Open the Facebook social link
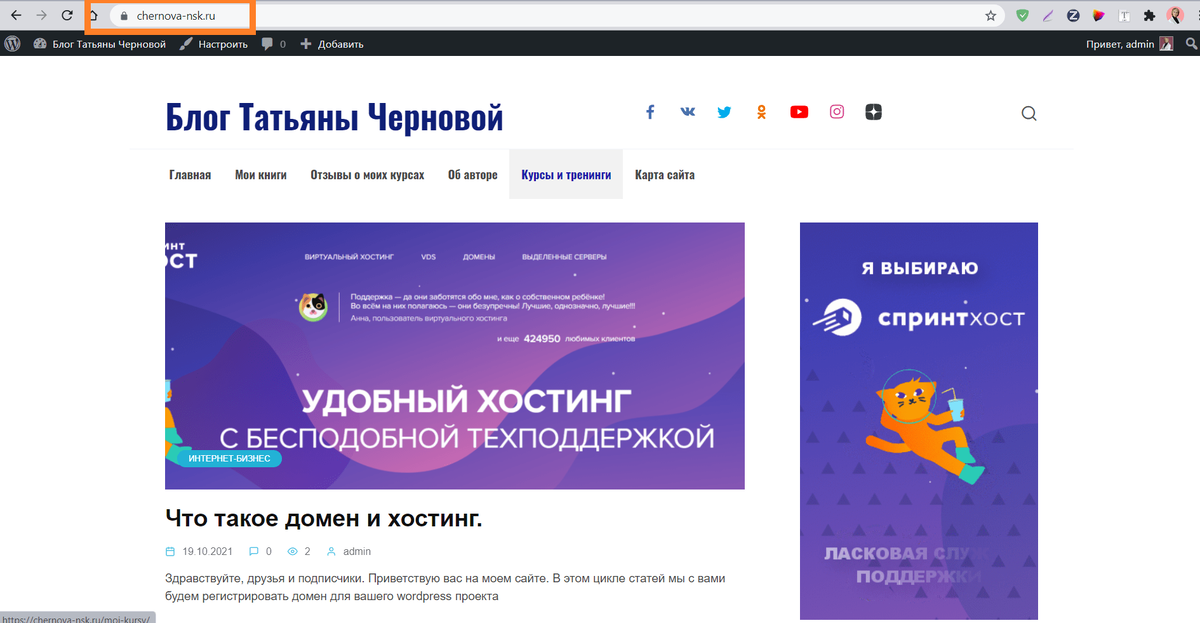Viewport: 1200px width, 623px height. [x=650, y=113]
